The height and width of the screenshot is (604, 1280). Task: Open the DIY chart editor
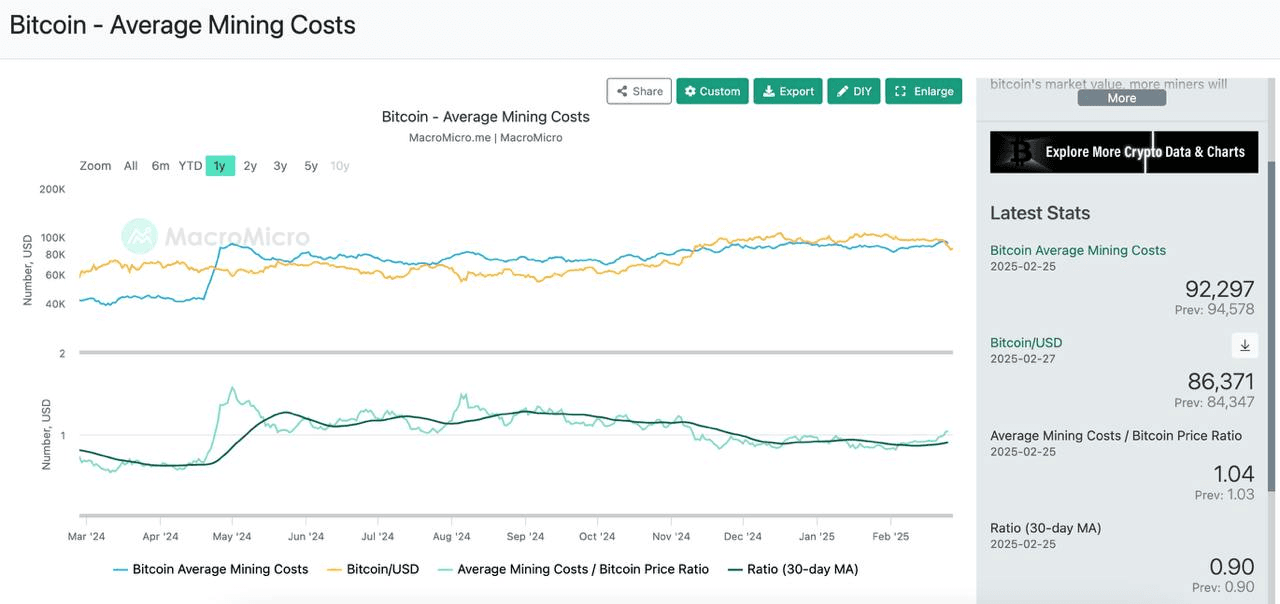854,91
